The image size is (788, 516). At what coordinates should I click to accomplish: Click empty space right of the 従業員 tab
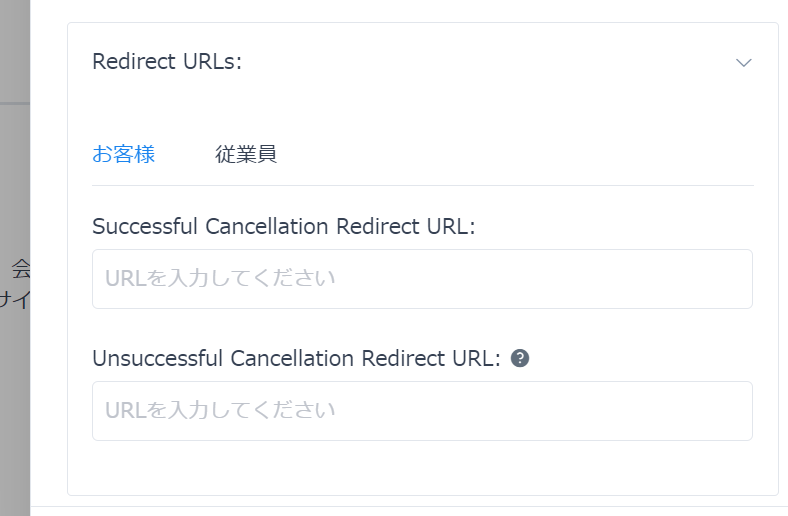click(500, 154)
